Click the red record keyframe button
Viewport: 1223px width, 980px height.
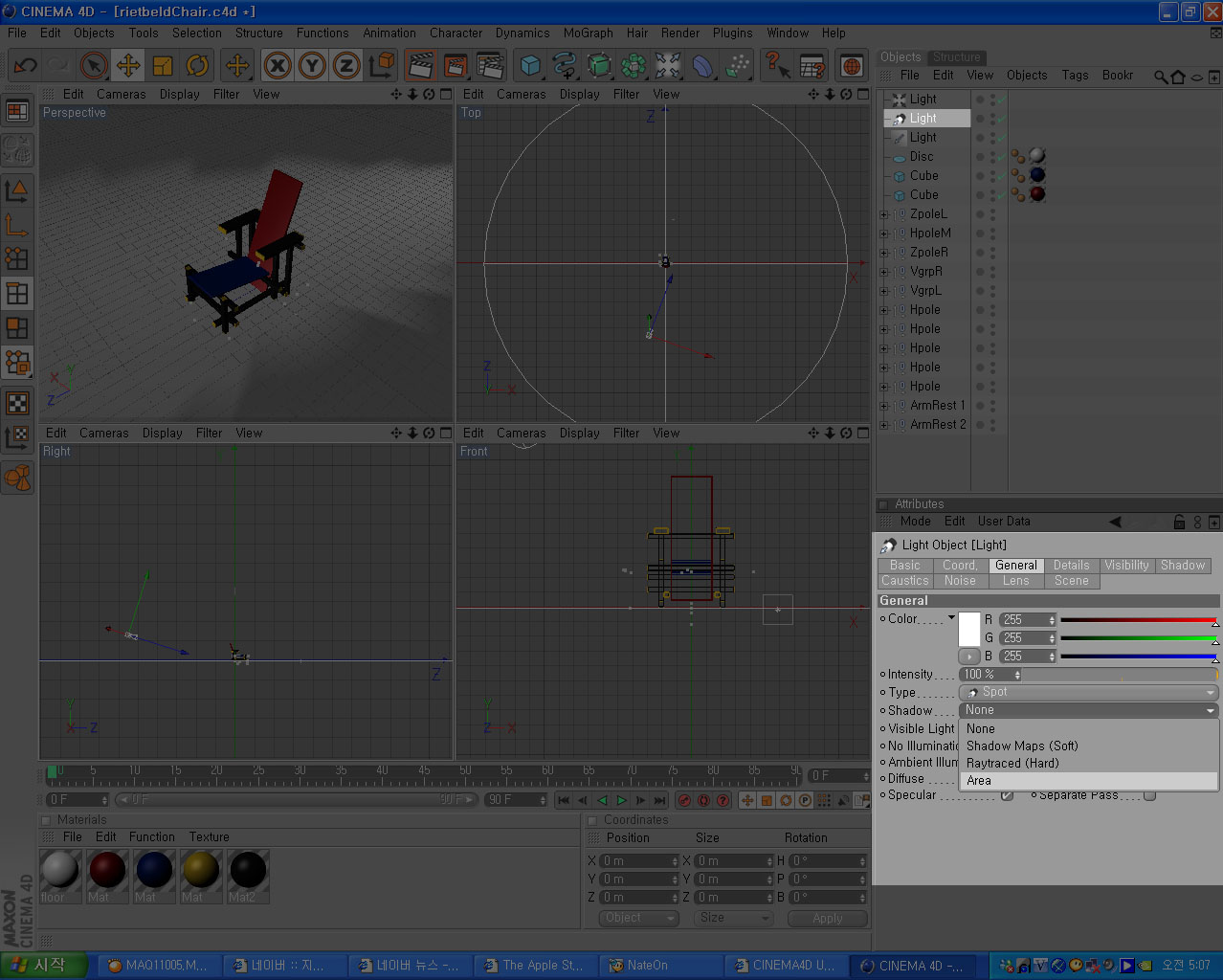click(x=684, y=800)
